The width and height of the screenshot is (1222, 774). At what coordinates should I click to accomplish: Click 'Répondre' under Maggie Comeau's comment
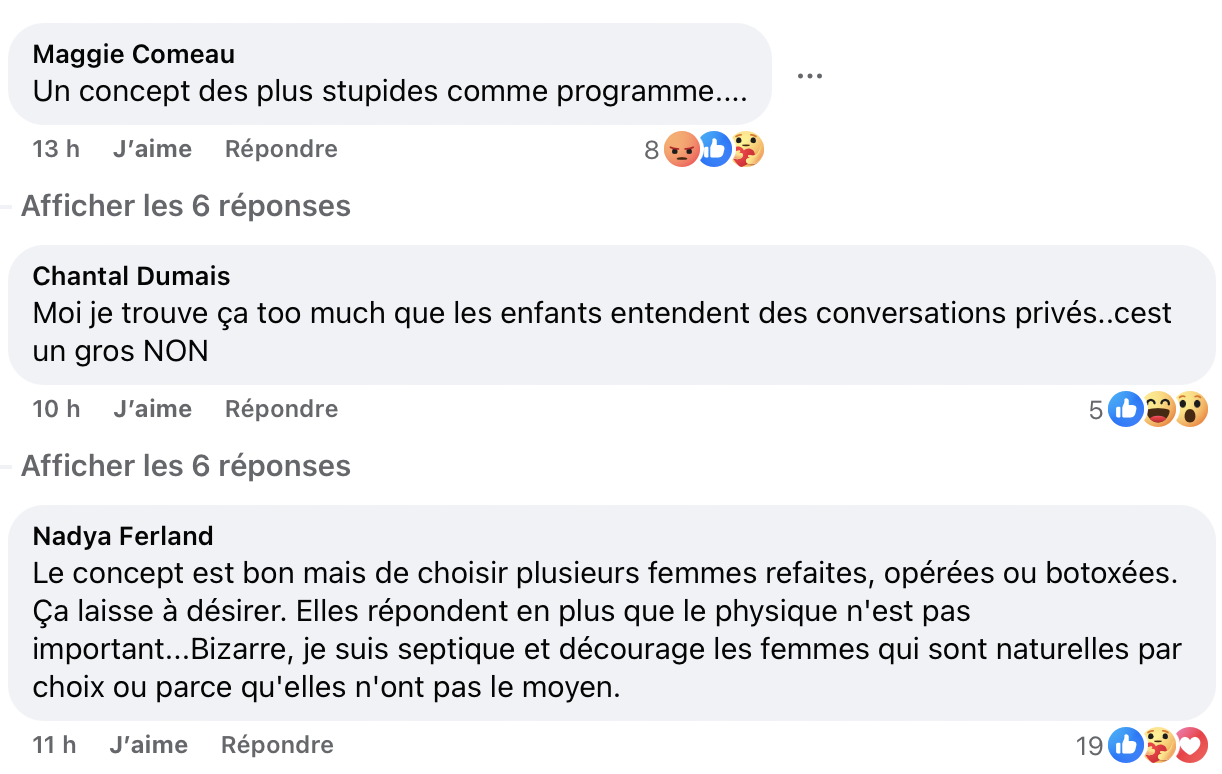pyautogui.click(x=280, y=148)
